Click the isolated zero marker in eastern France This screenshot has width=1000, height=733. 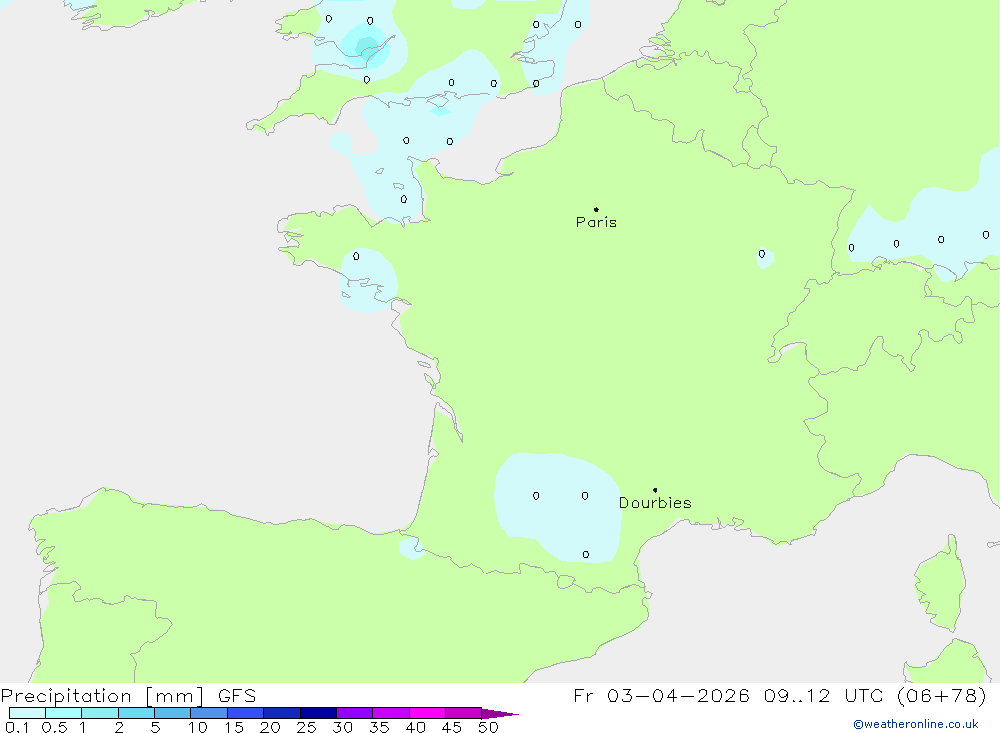point(762,254)
